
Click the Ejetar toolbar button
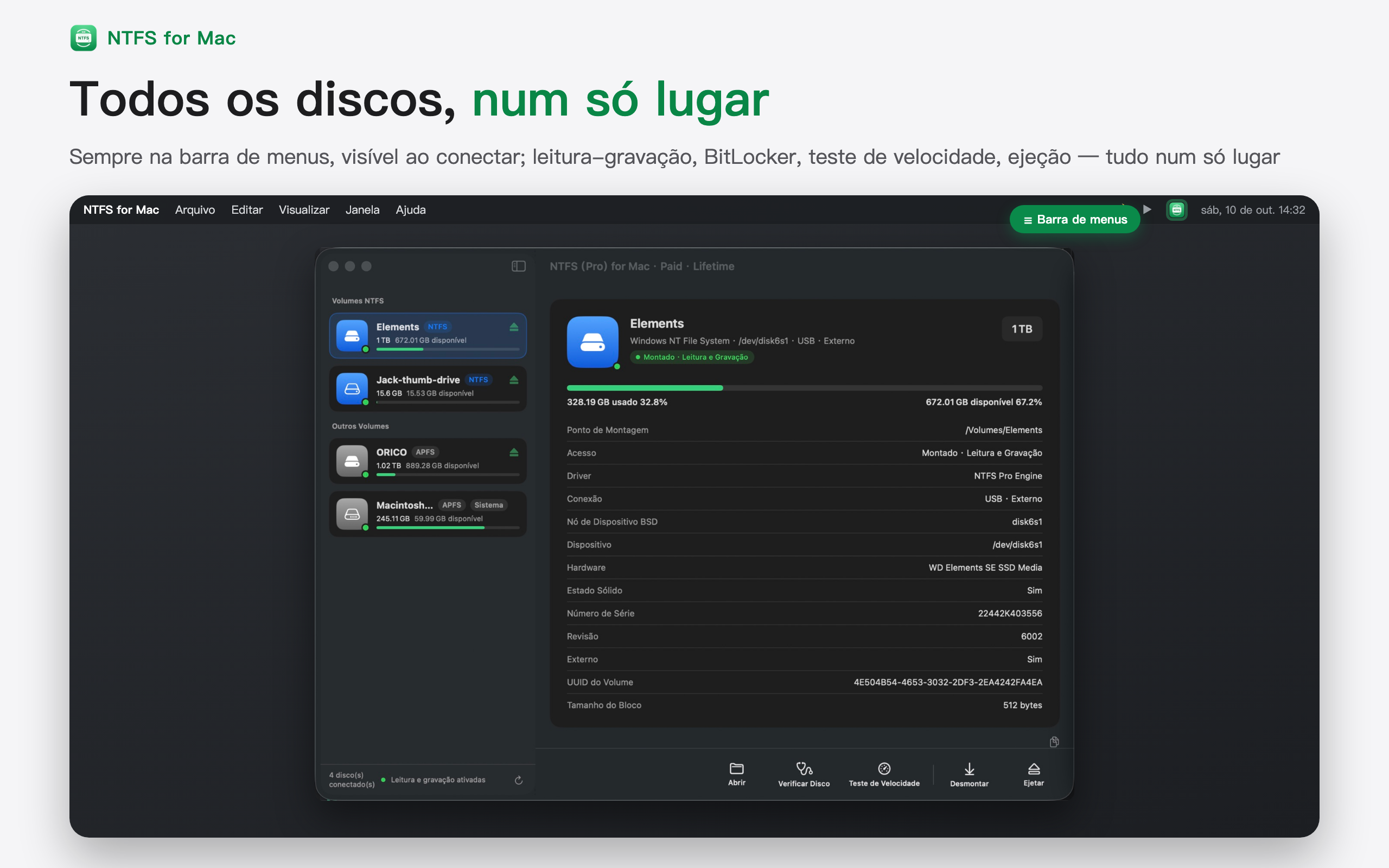(1033, 775)
